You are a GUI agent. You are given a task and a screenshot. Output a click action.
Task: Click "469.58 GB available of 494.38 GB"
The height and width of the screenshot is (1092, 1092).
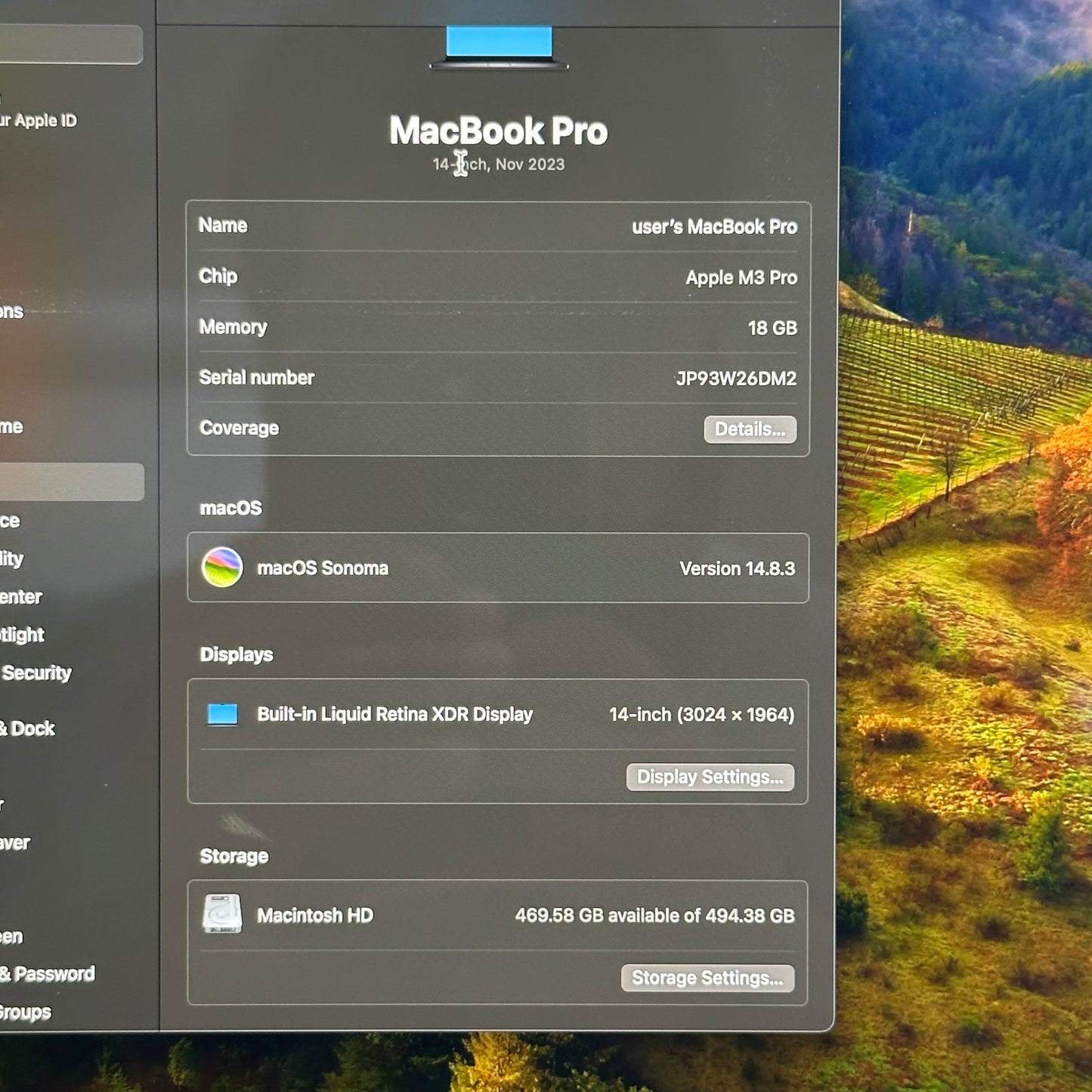654,916
